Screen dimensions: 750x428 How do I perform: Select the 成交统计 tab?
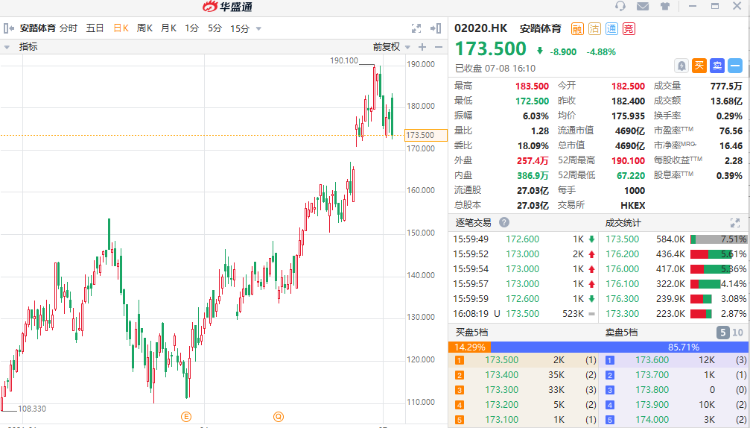click(x=623, y=223)
